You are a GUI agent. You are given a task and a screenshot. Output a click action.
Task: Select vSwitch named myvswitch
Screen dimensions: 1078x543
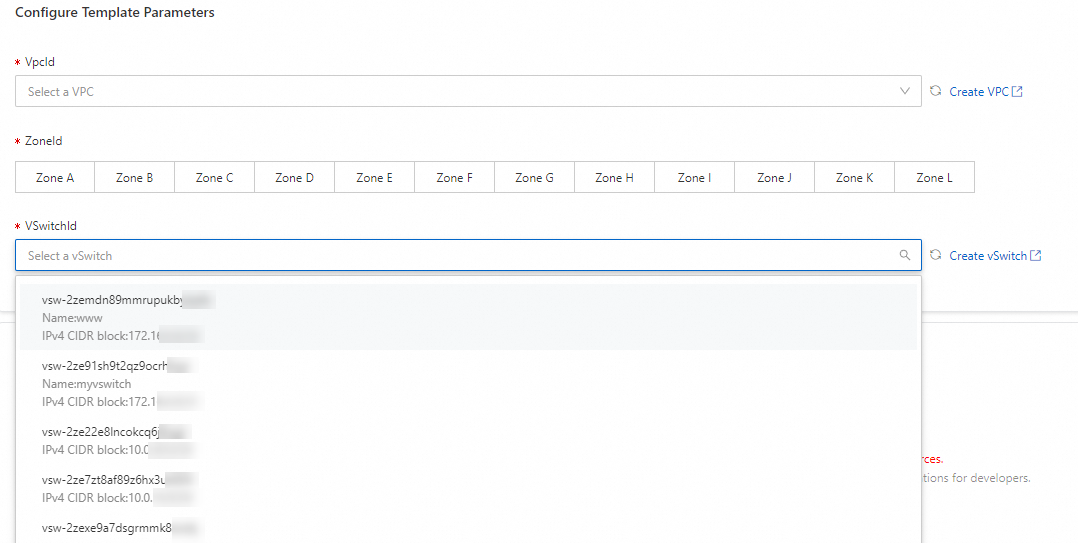click(x=468, y=383)
